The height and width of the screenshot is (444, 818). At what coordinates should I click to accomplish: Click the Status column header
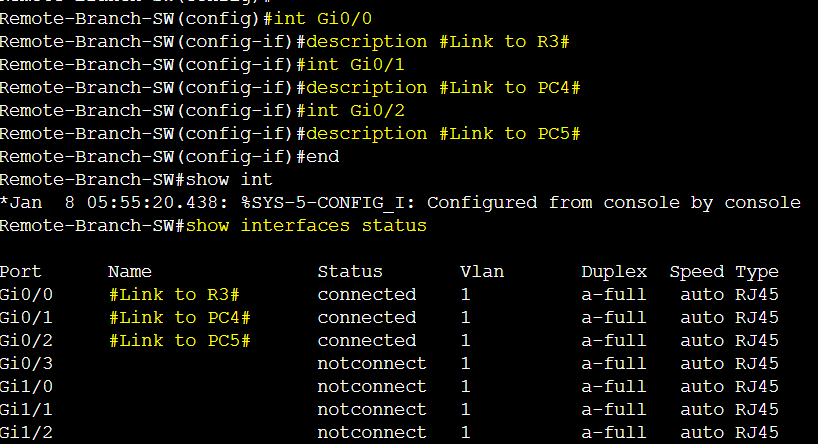(350, 271)
